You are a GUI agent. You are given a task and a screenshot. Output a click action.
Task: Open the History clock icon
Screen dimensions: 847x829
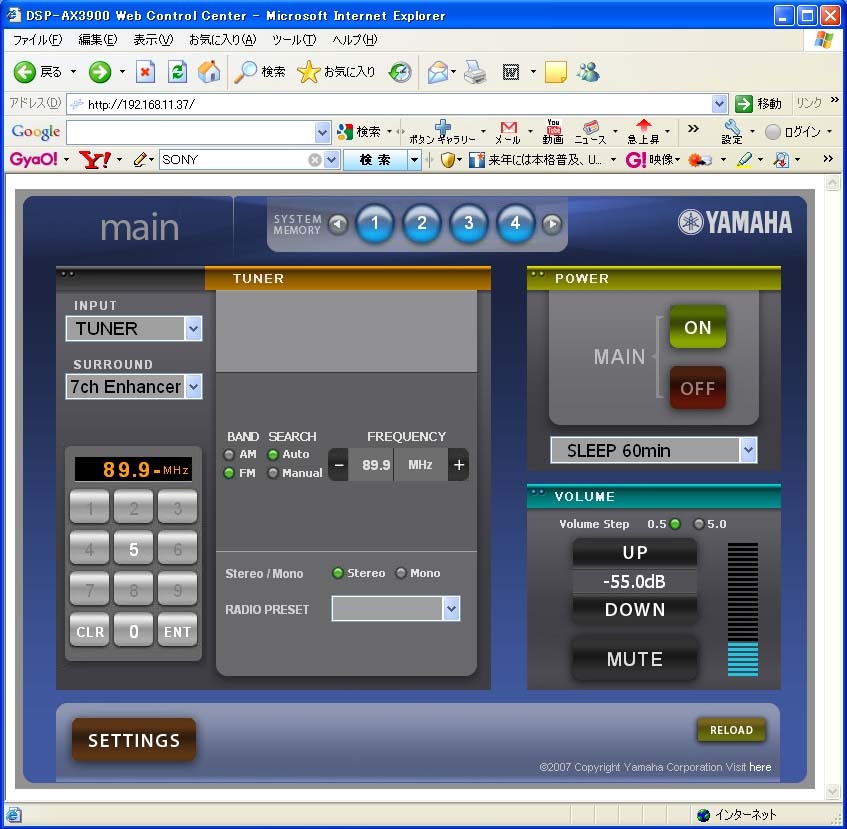click(x=400, y=72)
